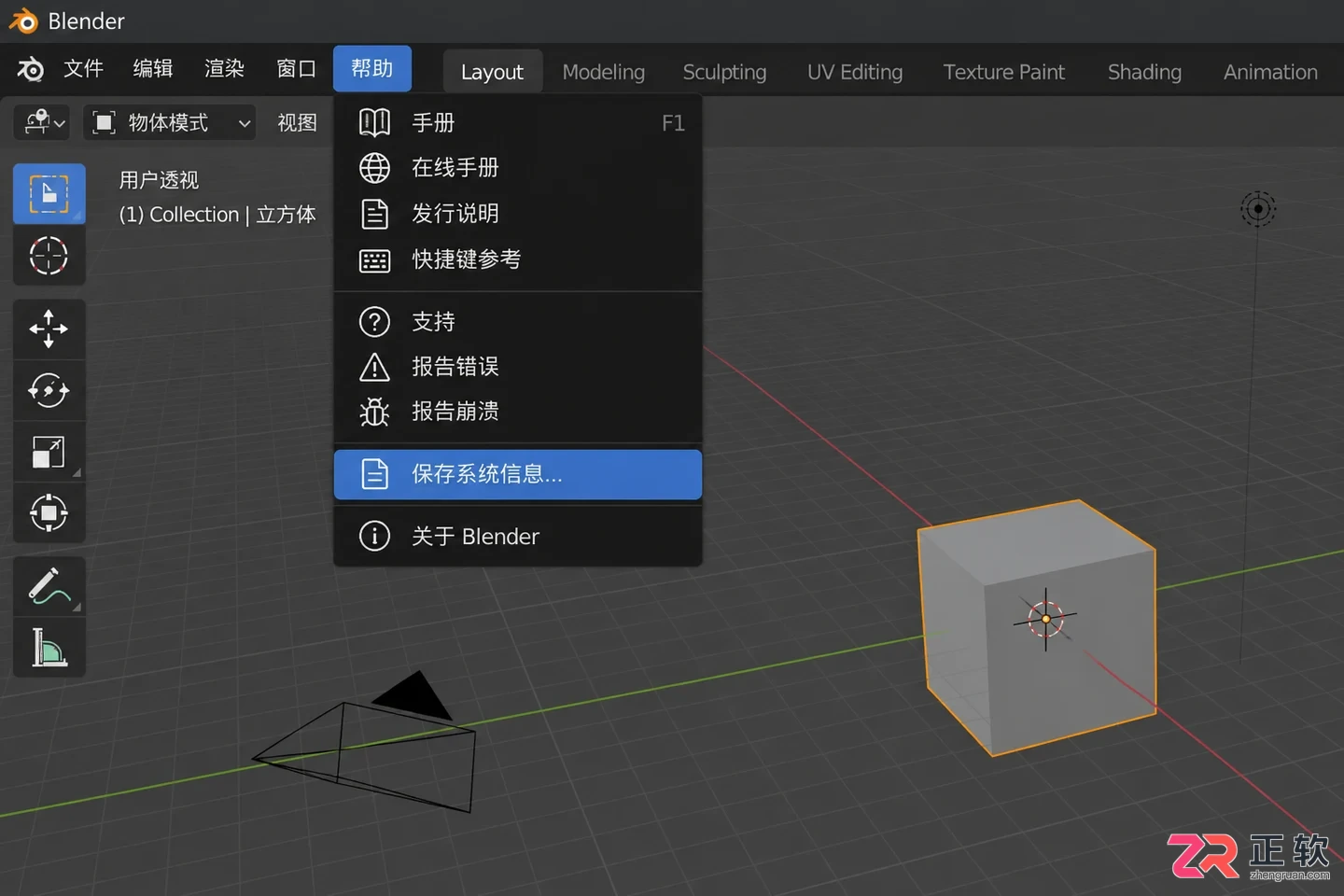Image resolution: width=1344 pixels, height=896 pixels.
Task: Select the Scale tool
Action: click(x=49, y=452)
